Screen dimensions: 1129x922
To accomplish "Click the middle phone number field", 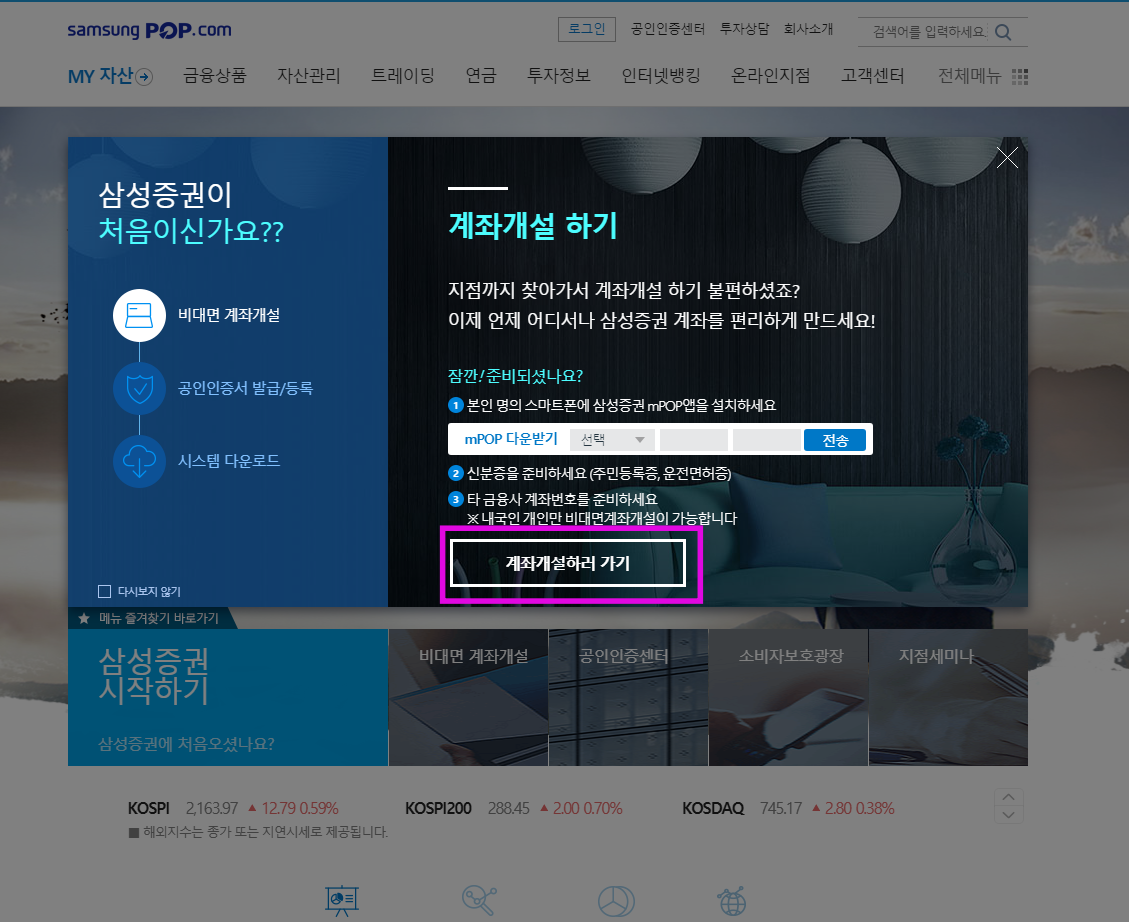I will 694,440.
